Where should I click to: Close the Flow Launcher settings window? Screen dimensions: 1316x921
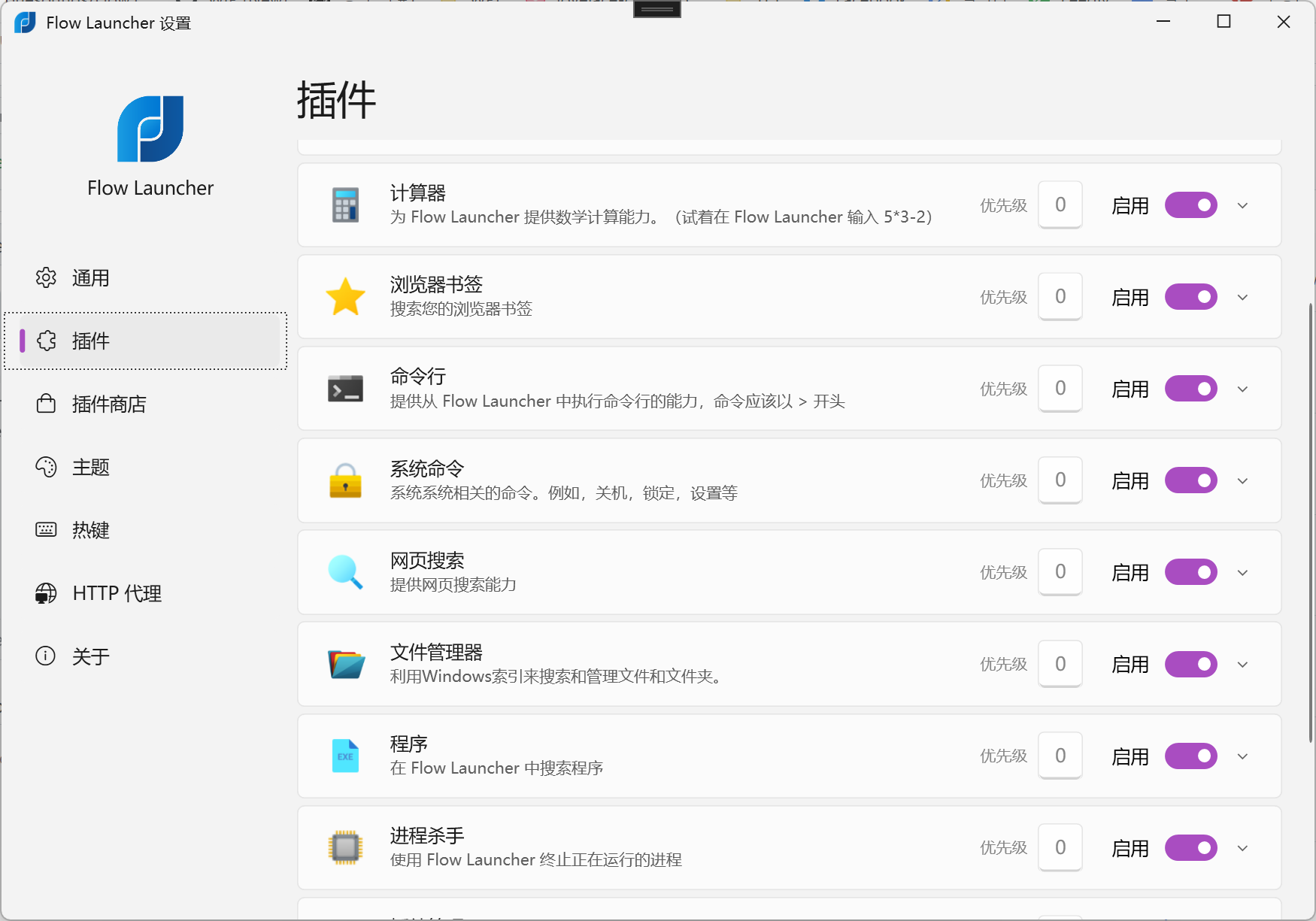tap(1284, 22)
